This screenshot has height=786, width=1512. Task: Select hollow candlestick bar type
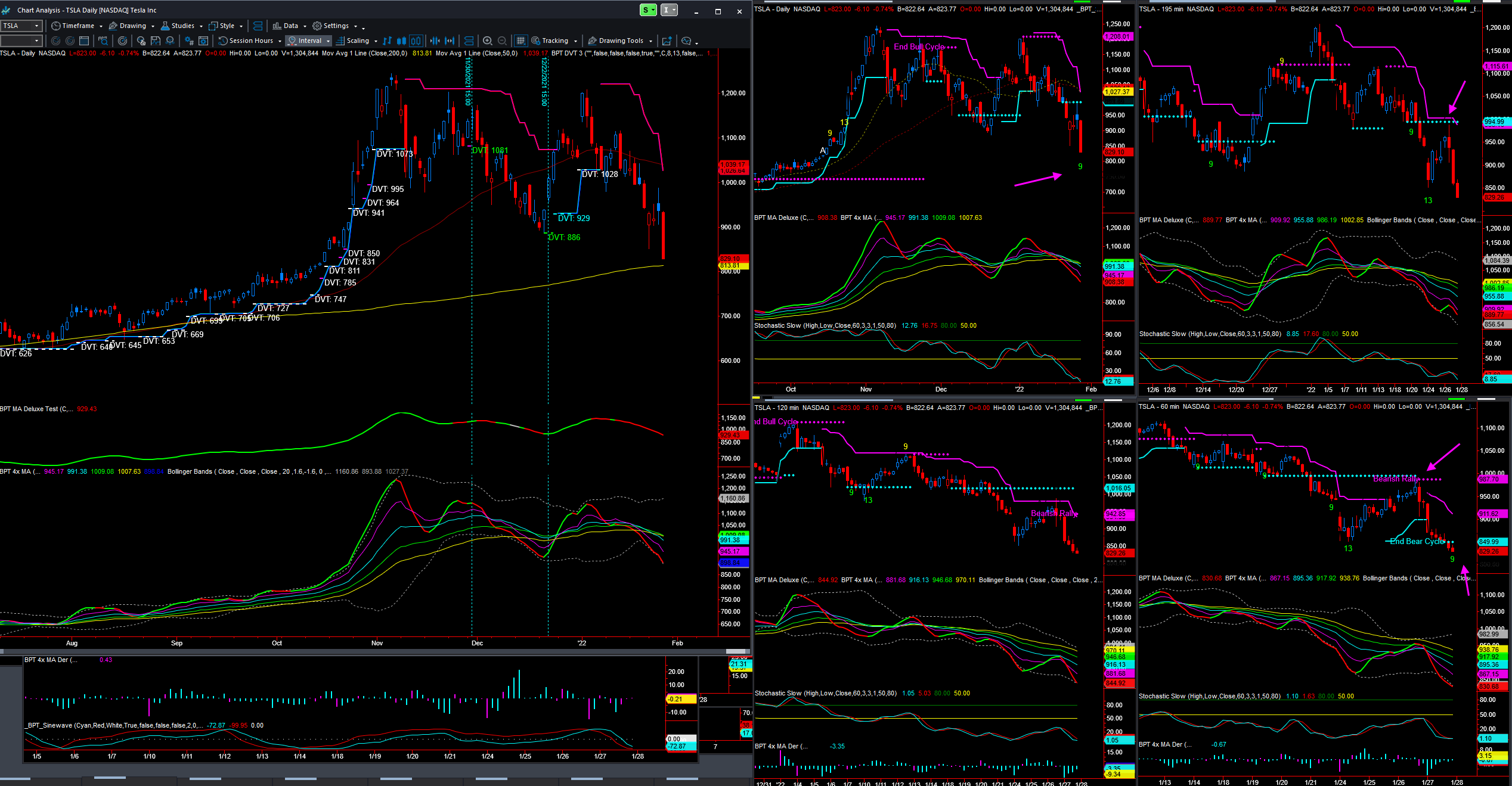(x=416, y=41)
